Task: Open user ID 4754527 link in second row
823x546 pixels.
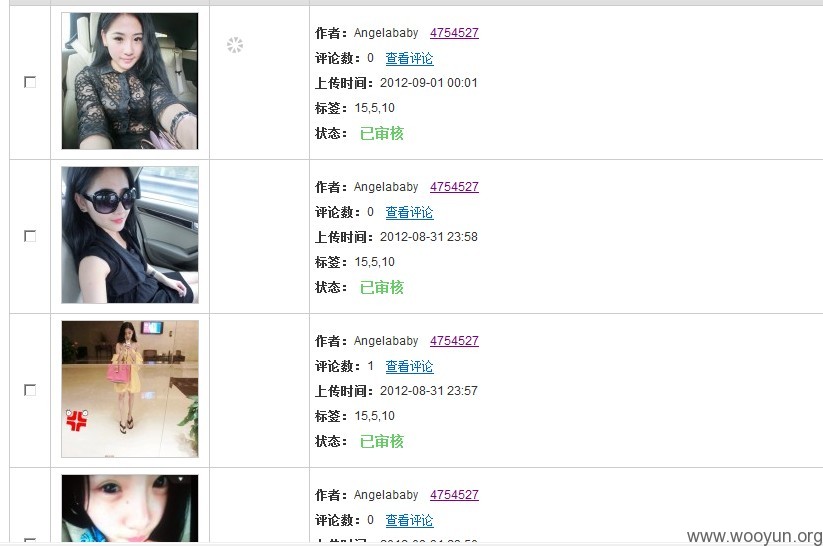Action: pyautogui.click(x=454, y=187)
